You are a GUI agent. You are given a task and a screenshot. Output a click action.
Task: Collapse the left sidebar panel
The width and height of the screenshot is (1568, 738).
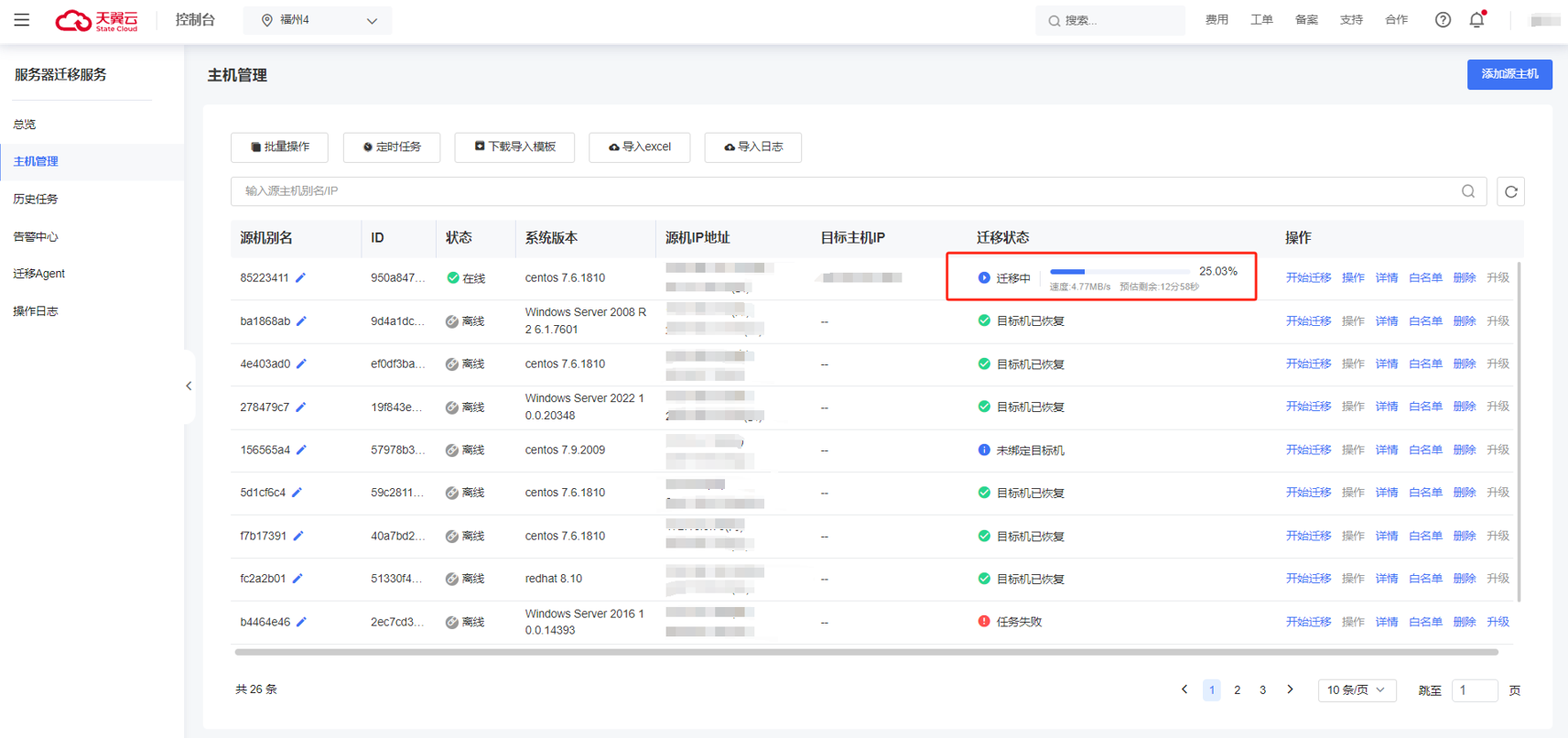(189, 386)
